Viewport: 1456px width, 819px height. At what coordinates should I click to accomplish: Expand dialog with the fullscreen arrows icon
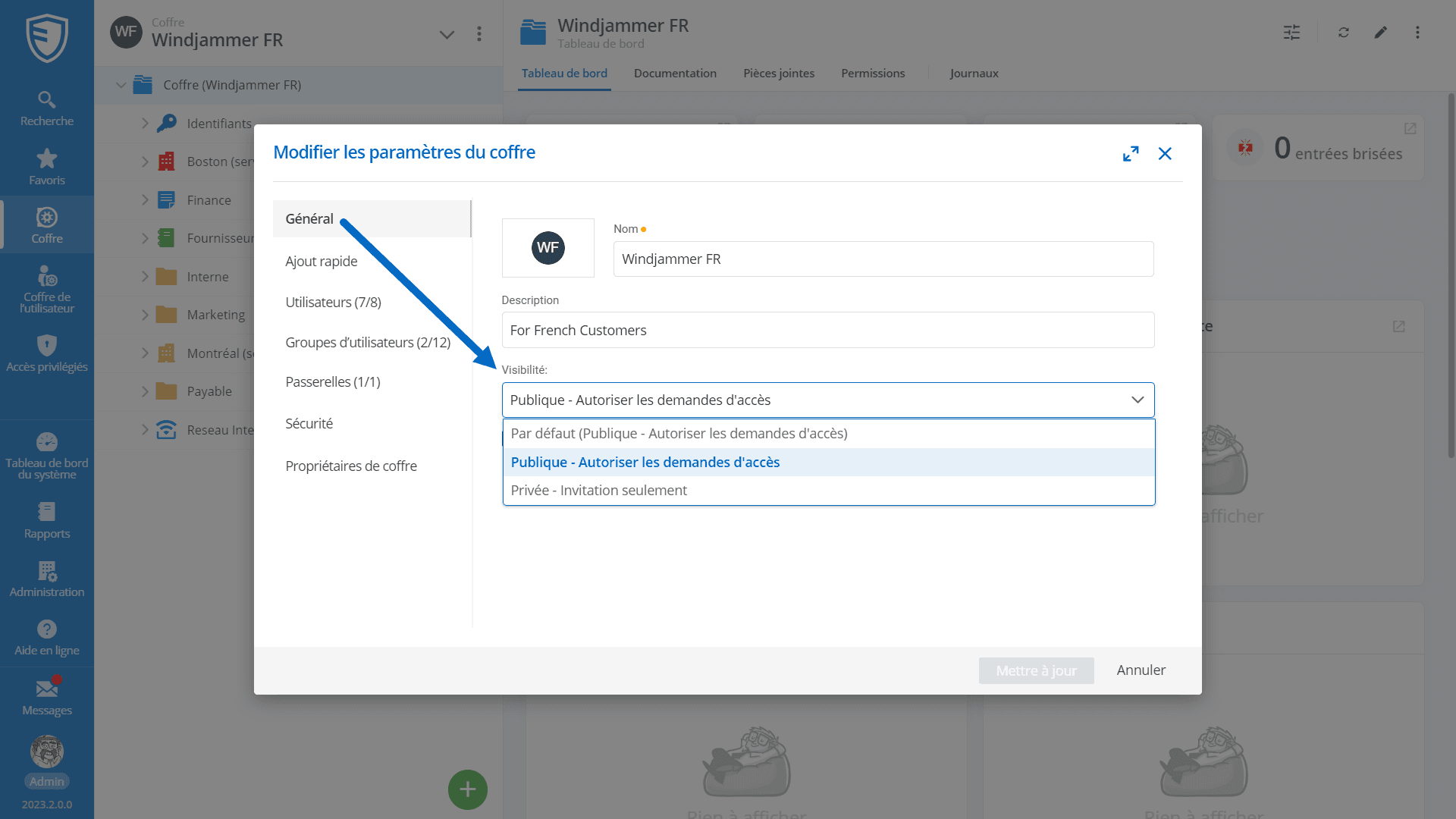click(x=1131, y=154)
